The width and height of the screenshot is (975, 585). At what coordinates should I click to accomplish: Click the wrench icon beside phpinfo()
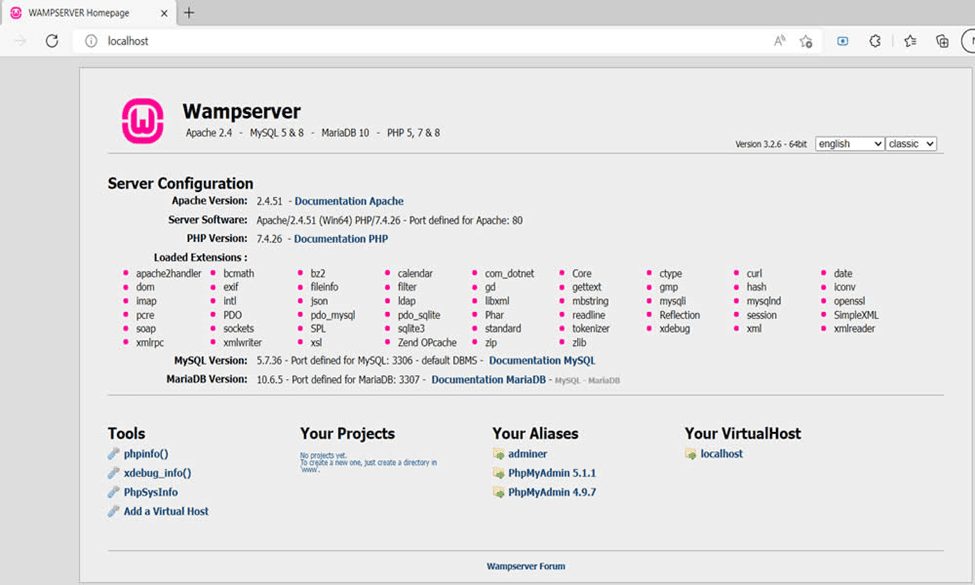click(113, 454)
